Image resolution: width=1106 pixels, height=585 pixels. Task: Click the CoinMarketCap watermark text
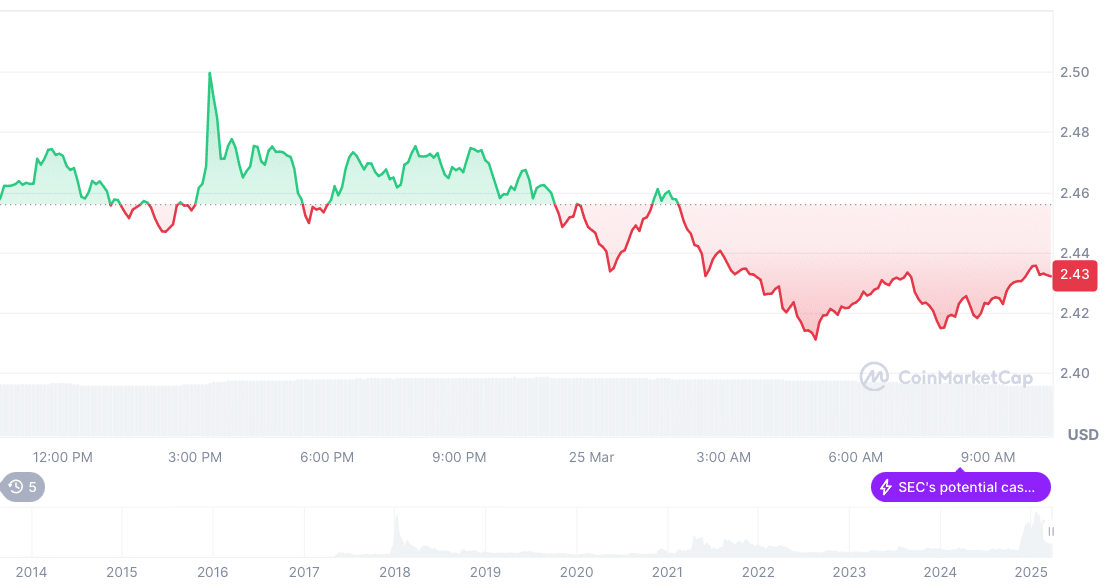(x=950, y=377)
